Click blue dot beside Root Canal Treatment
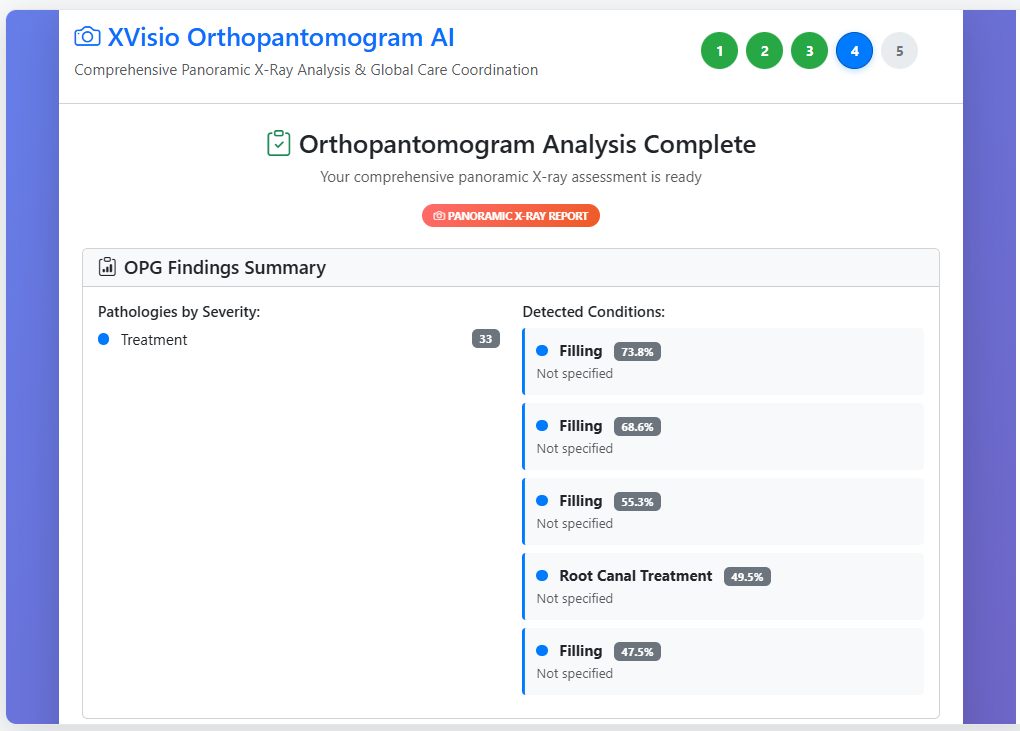The image size is (1020, 731). pos(542,576)
